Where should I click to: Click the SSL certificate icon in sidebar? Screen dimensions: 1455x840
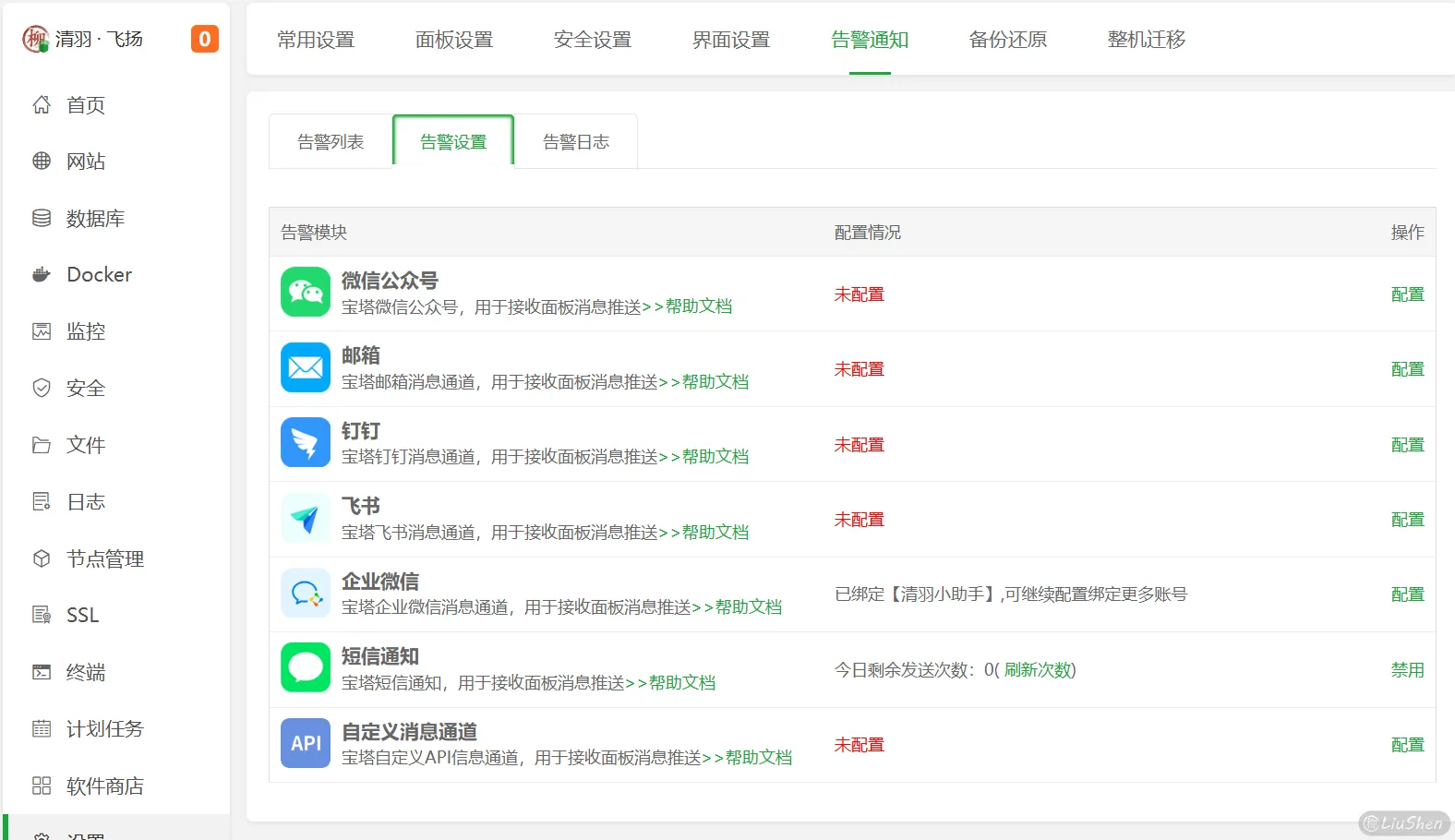coord(42,615)
